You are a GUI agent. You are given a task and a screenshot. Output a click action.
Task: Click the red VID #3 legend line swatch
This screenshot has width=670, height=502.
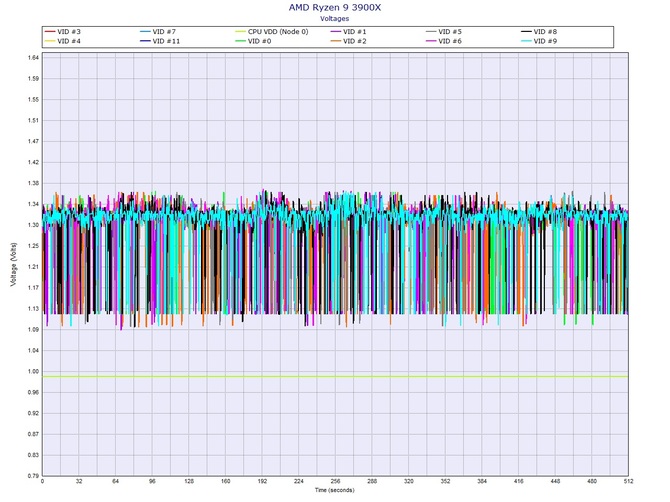coord(50,32)
